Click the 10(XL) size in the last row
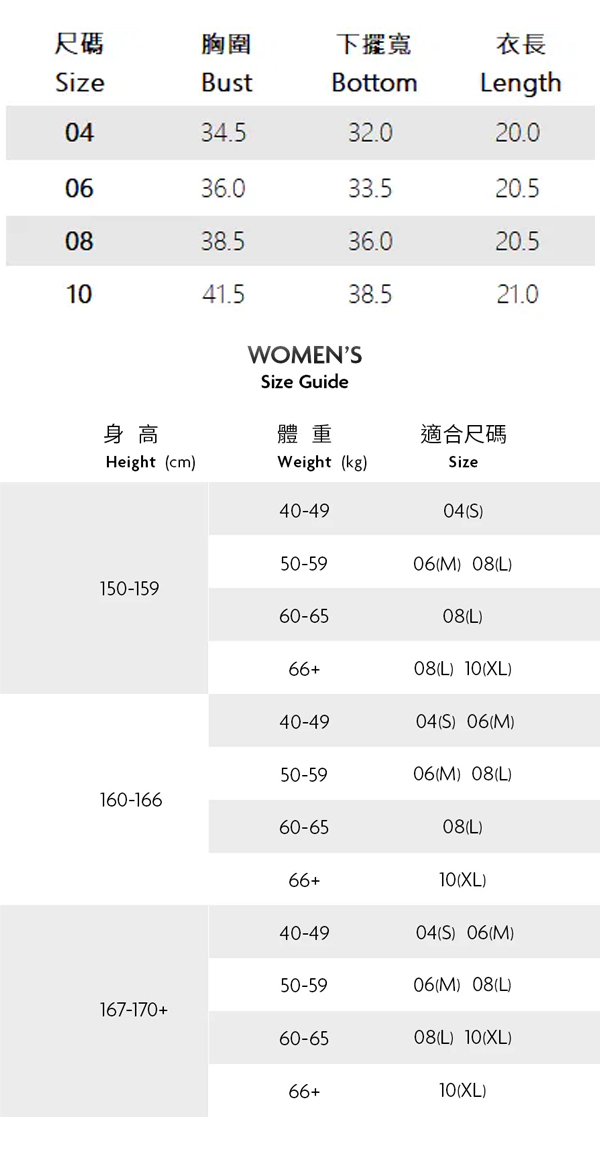 (463, 1091)
